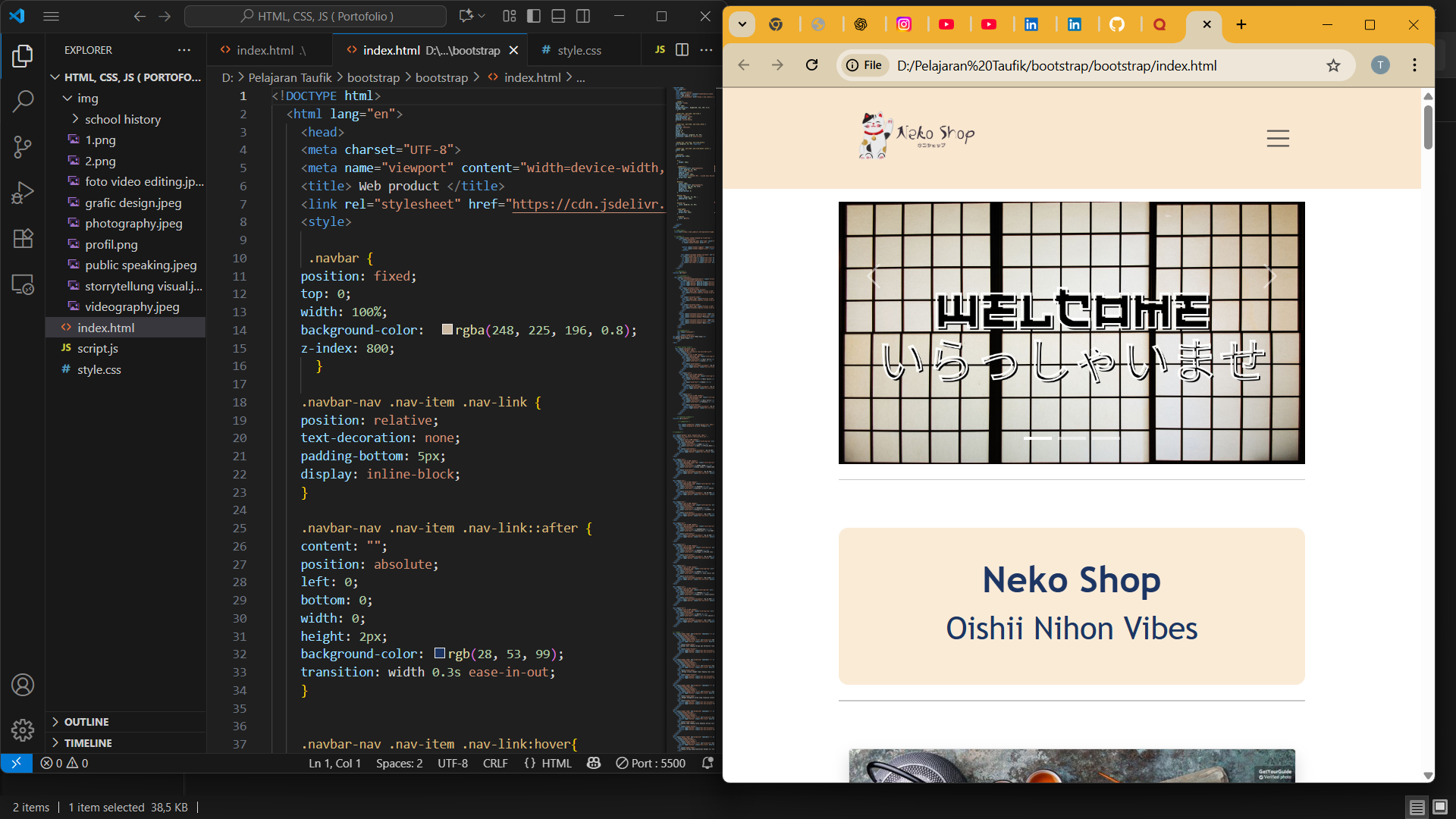
Task: Split the editor to the right
Action: 682,50
